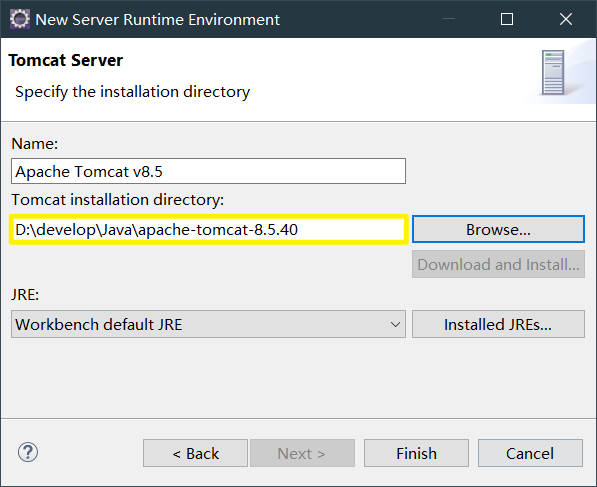Click the 'Tomcat installation directory:' label
The image size is (597, 487).
[x=118, y=200]
